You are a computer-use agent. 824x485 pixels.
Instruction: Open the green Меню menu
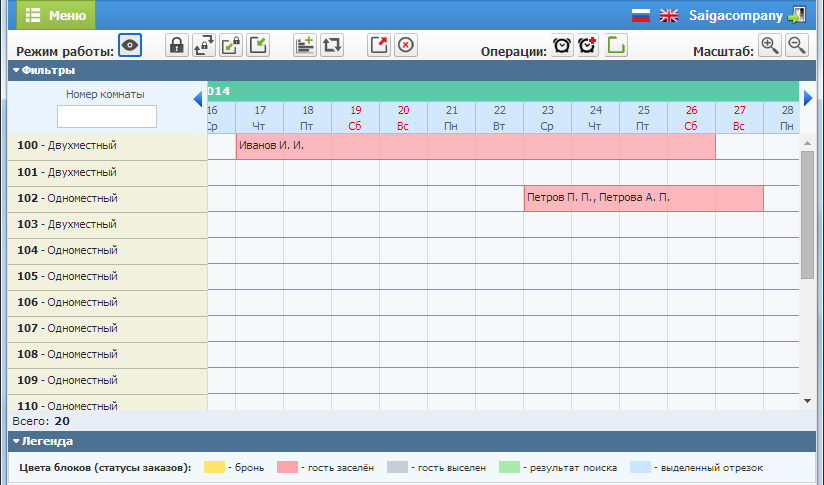click(x=56, y=15)
